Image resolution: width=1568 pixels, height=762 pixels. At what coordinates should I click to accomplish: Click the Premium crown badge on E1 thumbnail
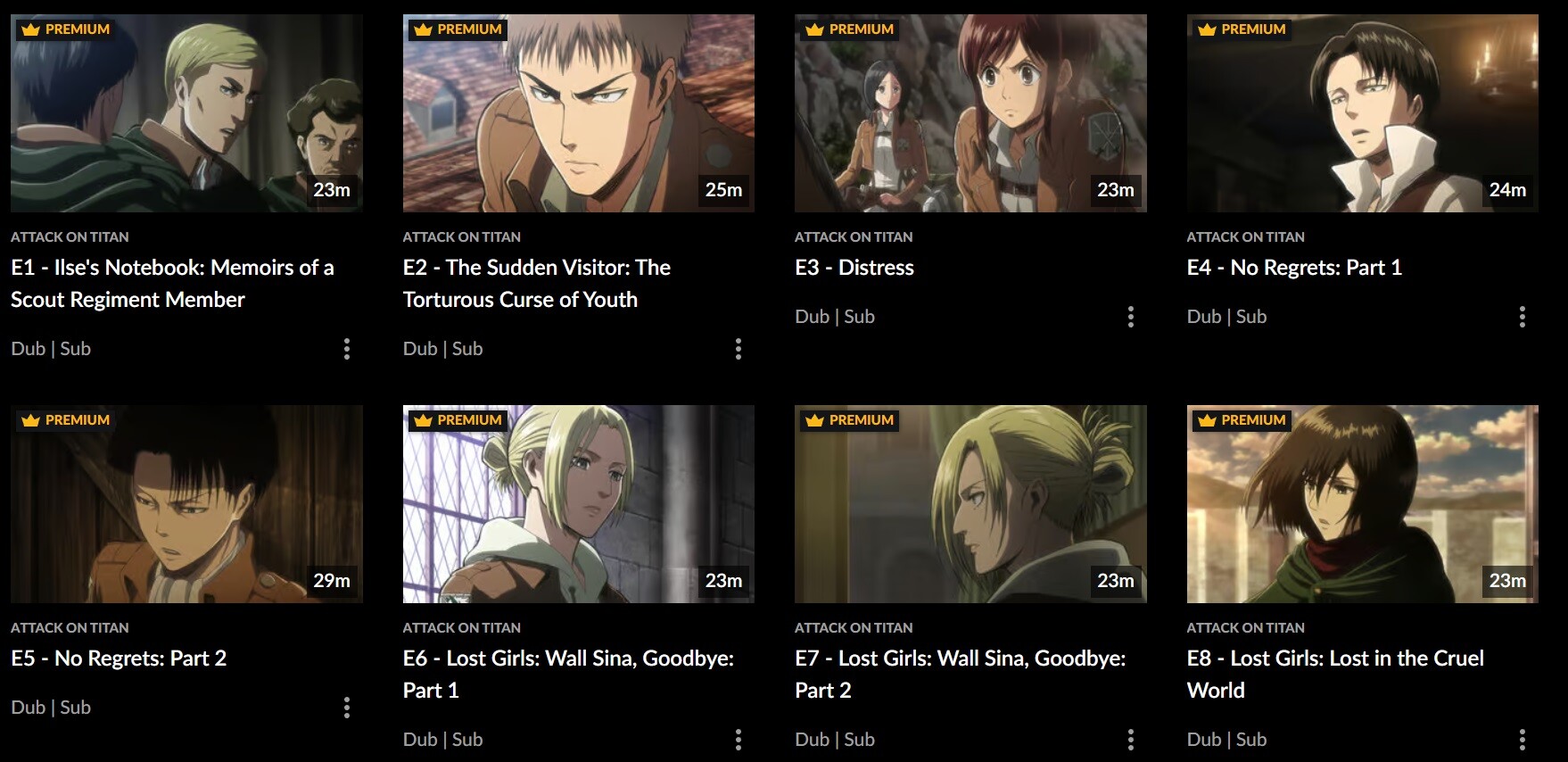point(65,29)
